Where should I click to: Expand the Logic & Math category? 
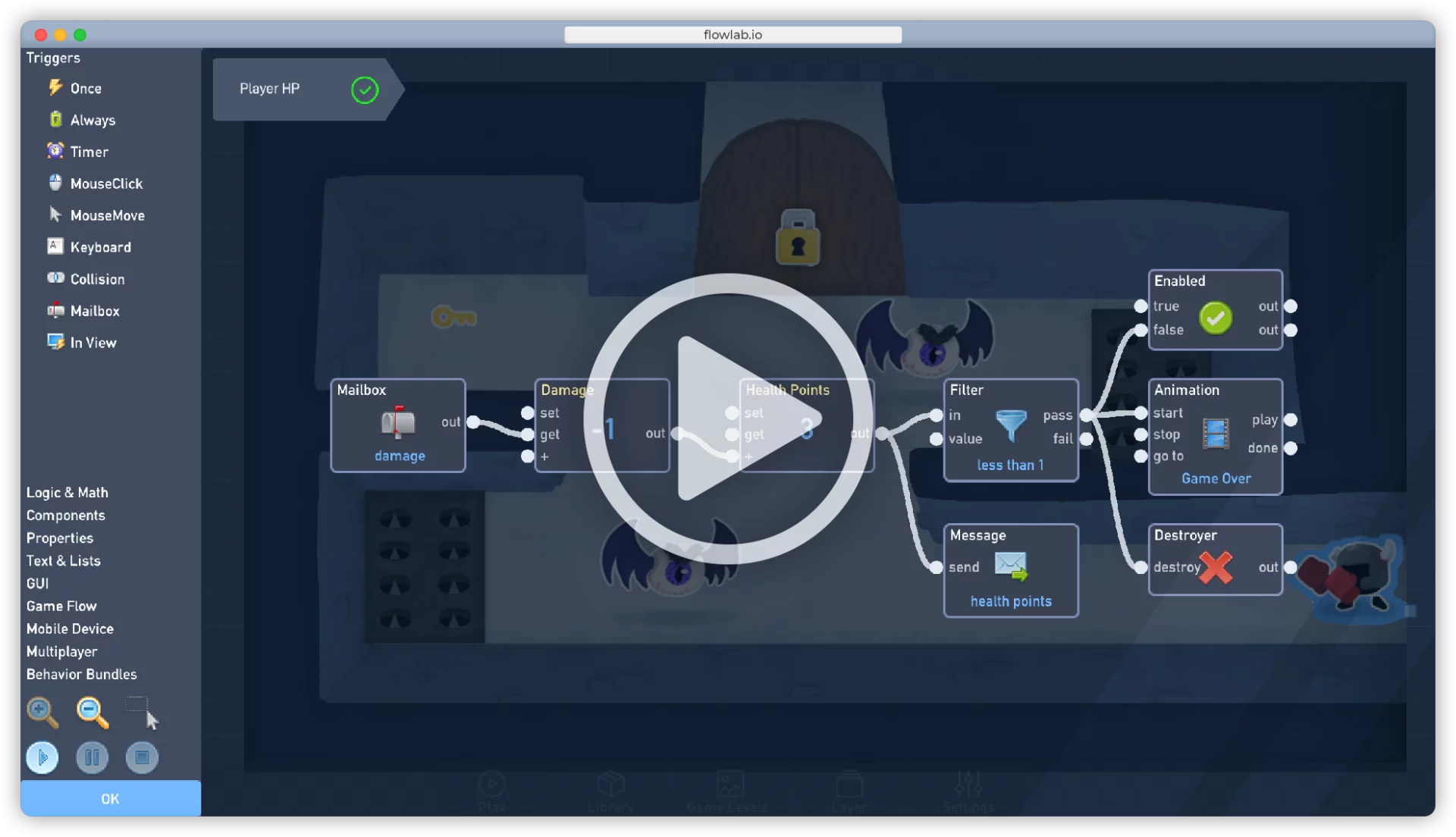coord(66,491)
